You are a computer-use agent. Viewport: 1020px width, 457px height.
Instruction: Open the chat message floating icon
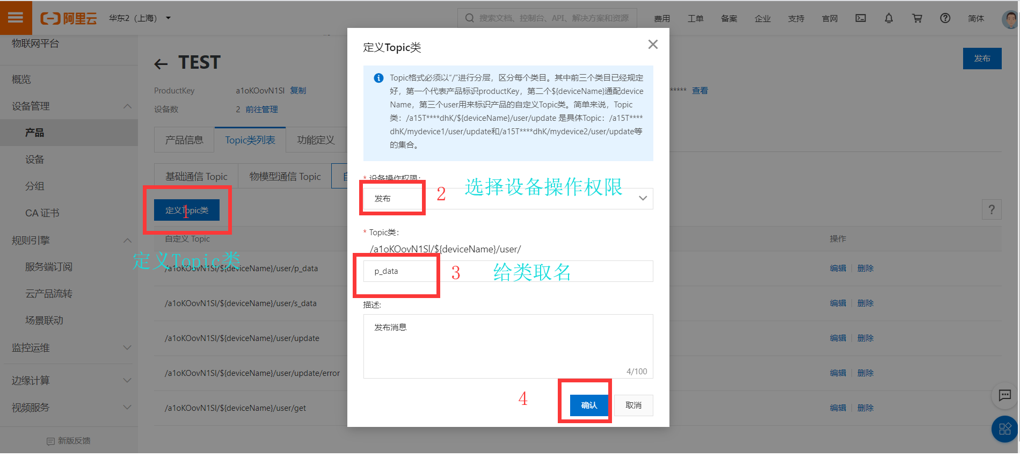pyautogui.click(x=1004, y=395)
